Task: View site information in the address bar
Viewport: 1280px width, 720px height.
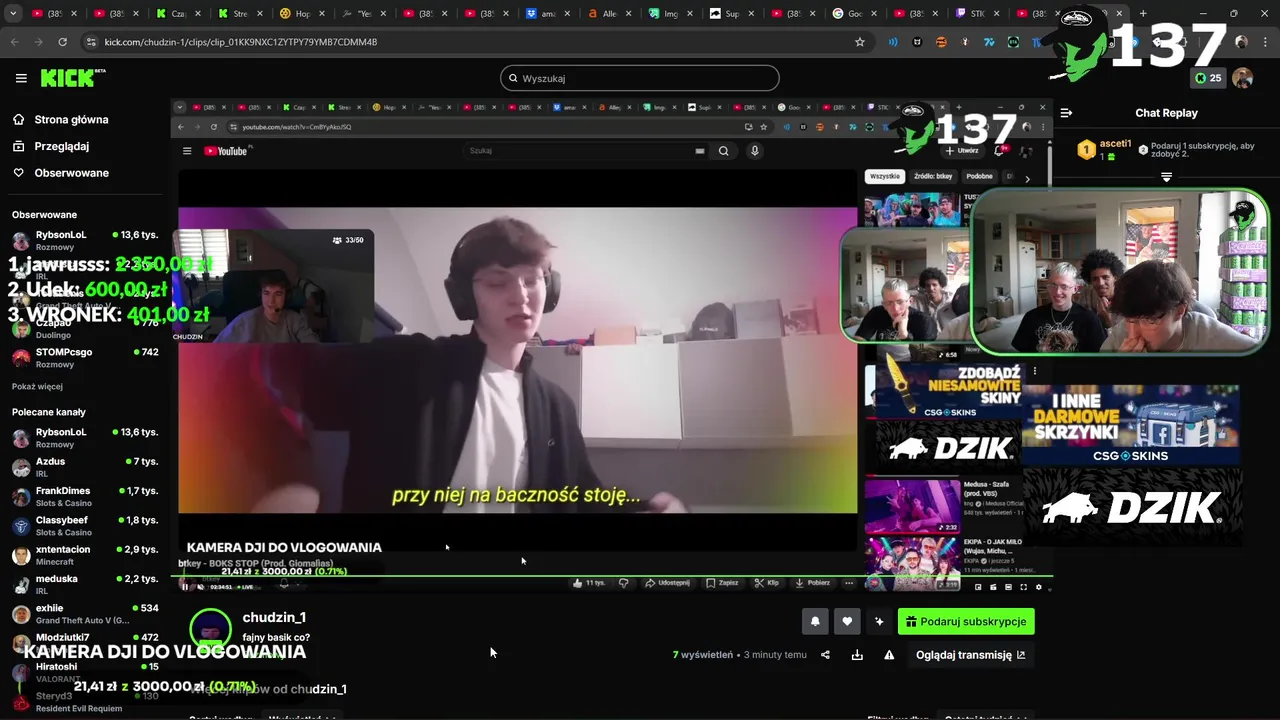Action: [92, 42]
